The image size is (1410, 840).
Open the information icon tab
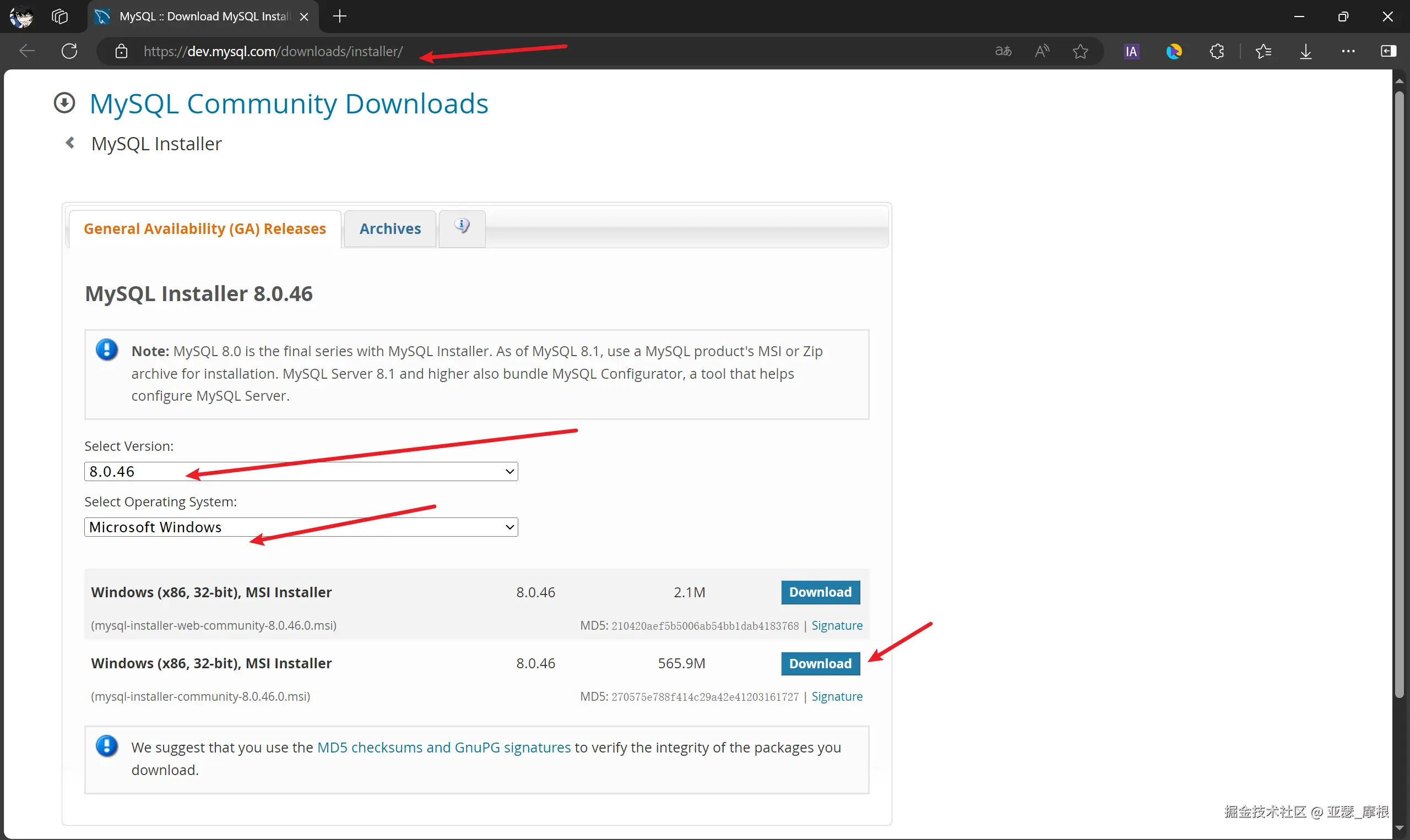tap(462, 227)
